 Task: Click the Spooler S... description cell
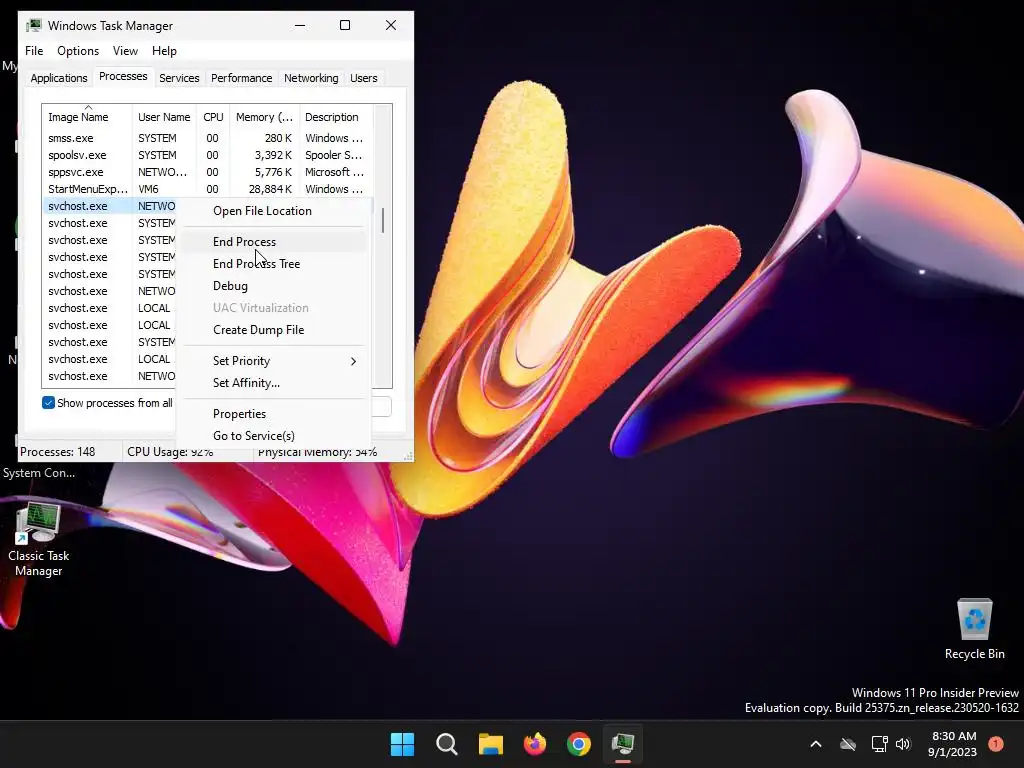click(333, 155)
